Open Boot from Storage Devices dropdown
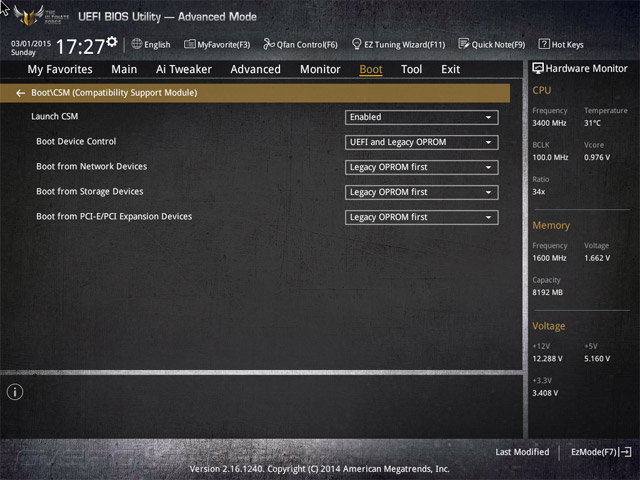 click(x=421, y=192)
